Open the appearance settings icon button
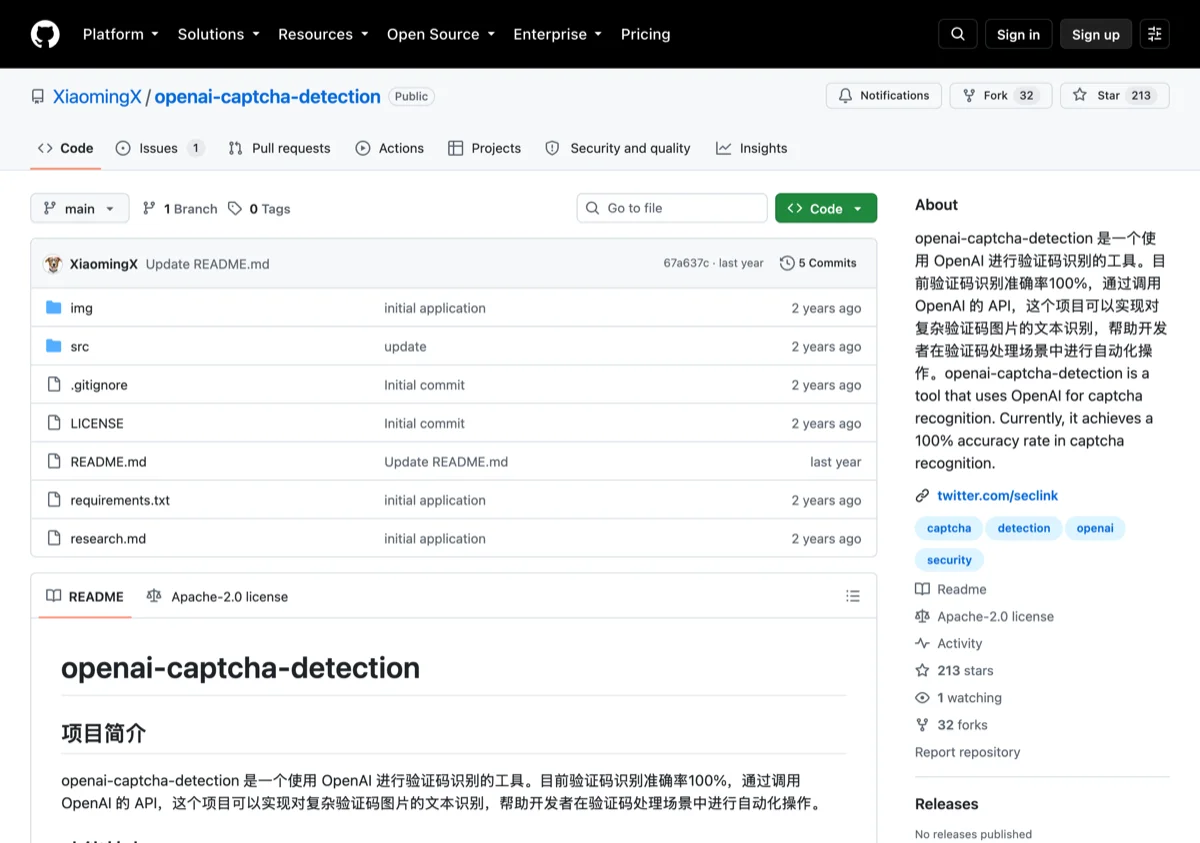1200x843 pixels. pos(1155,34)
